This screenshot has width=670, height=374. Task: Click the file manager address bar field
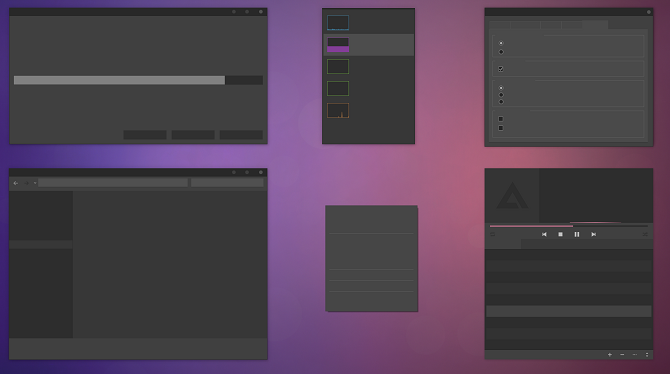[113, 183]
